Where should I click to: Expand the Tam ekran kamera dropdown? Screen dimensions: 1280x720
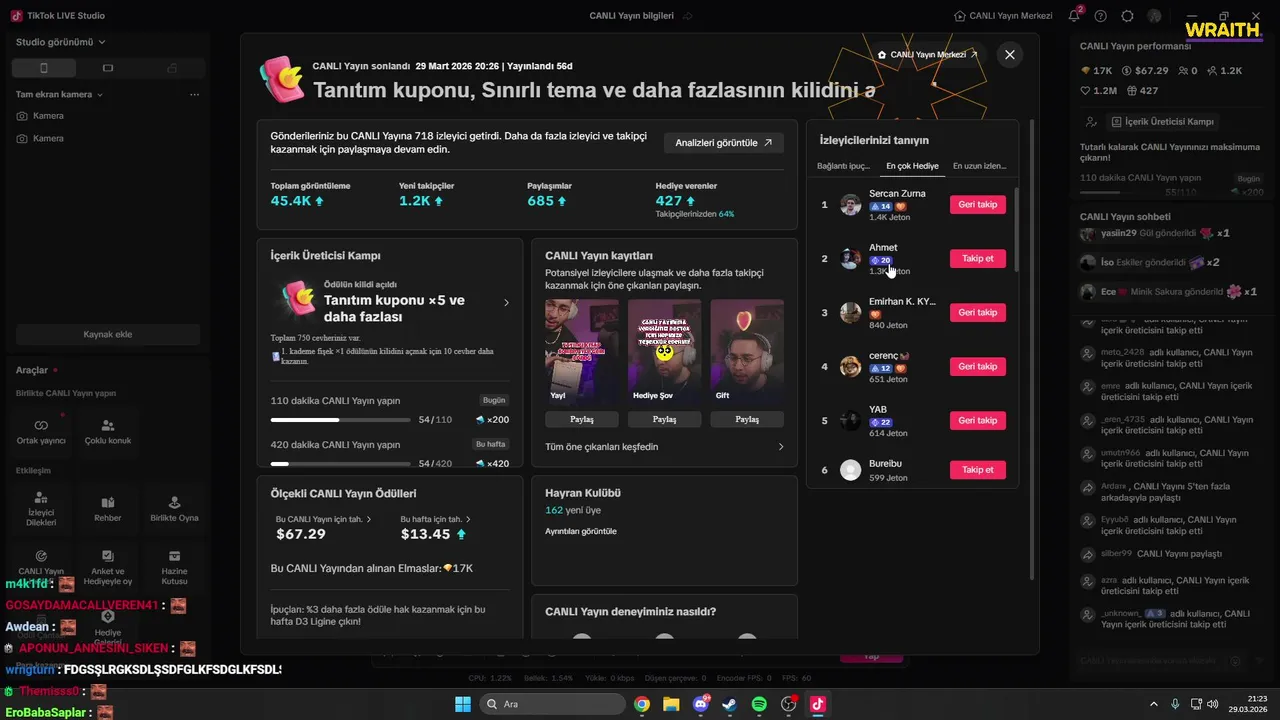[x=100, y=95]
